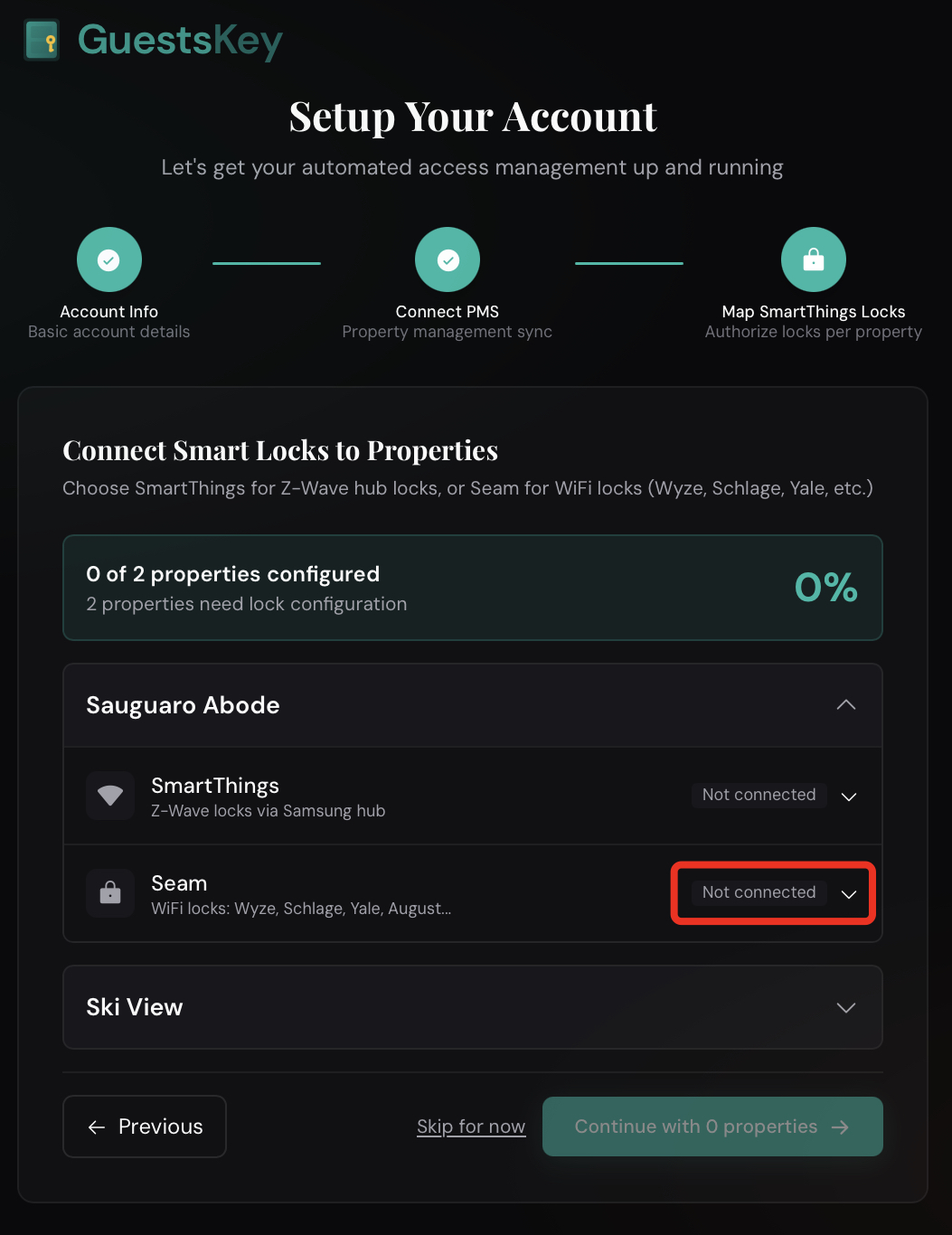The image size is (952, 1235).
Task: Collapse the Sauguaro Abode property section
Action: coord(845,704)
